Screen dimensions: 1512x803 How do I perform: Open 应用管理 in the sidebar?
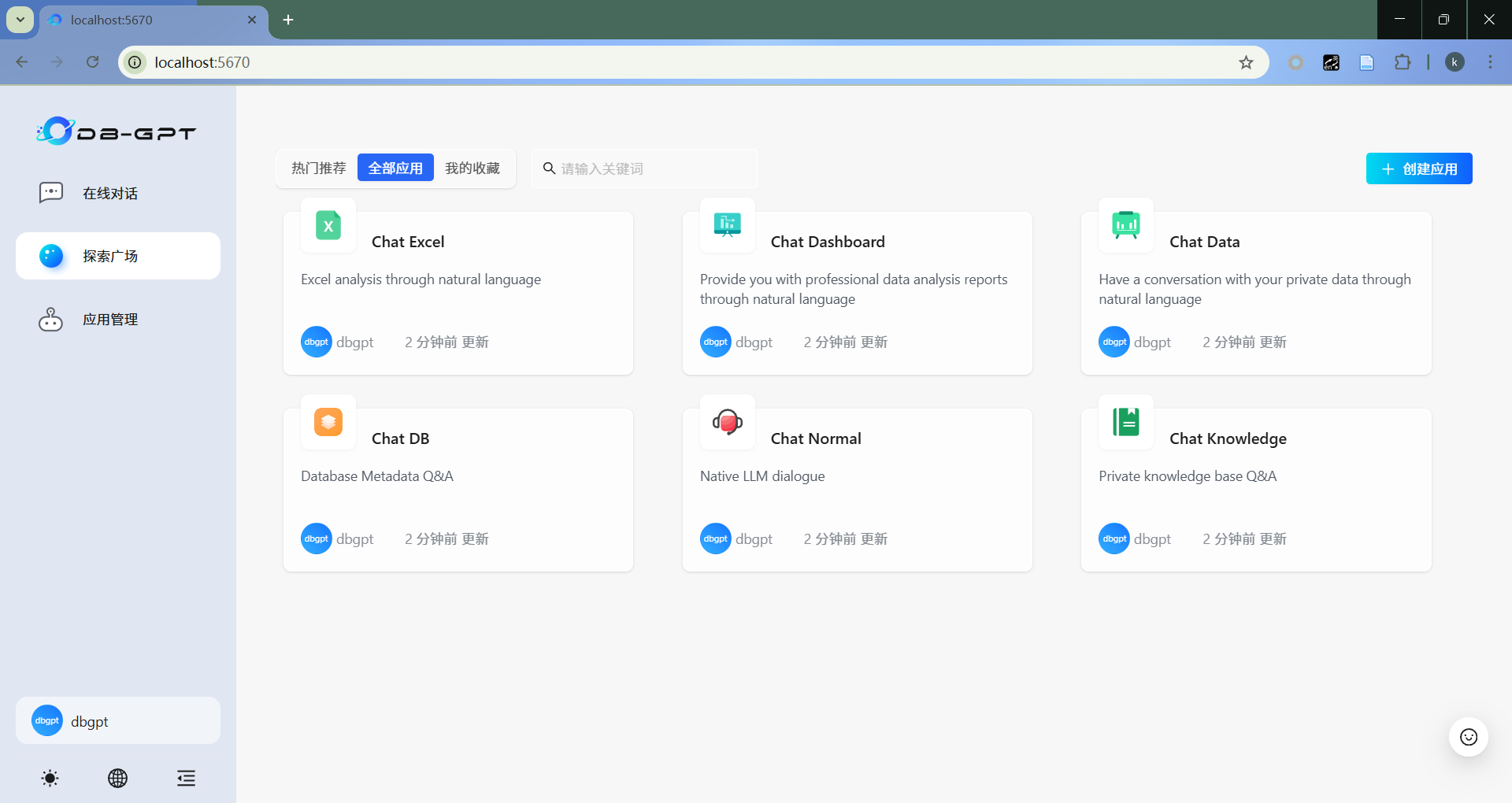click(110, 320)
